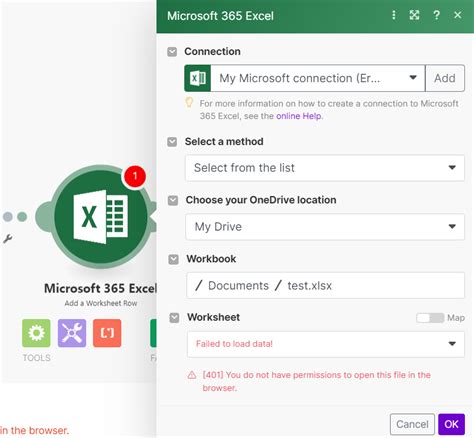This screenshot has height=438, width=474.
Task: Collapse the Workbook field toggle
Action: click(173, 259)
